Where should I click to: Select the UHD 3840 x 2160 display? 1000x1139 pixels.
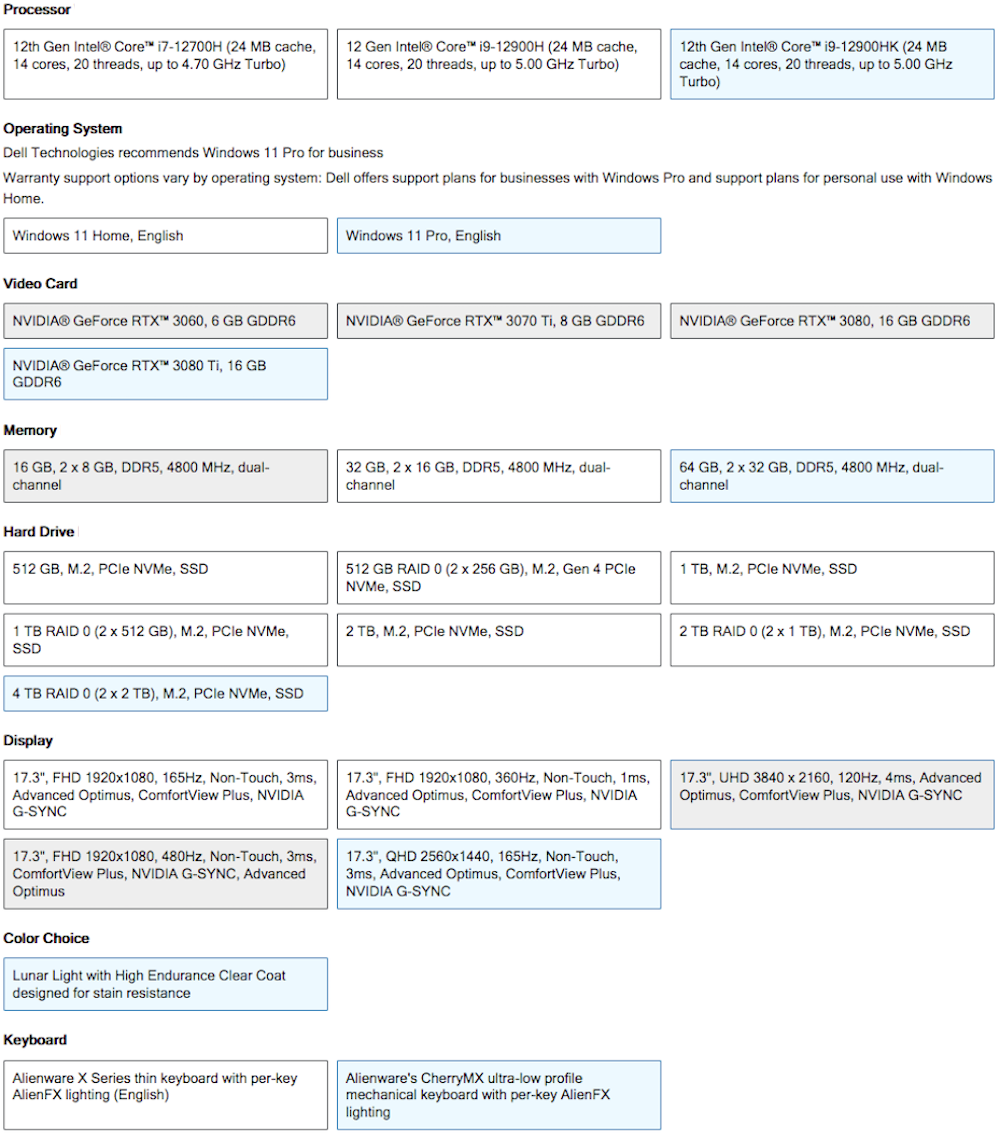(x=832, y=795)
